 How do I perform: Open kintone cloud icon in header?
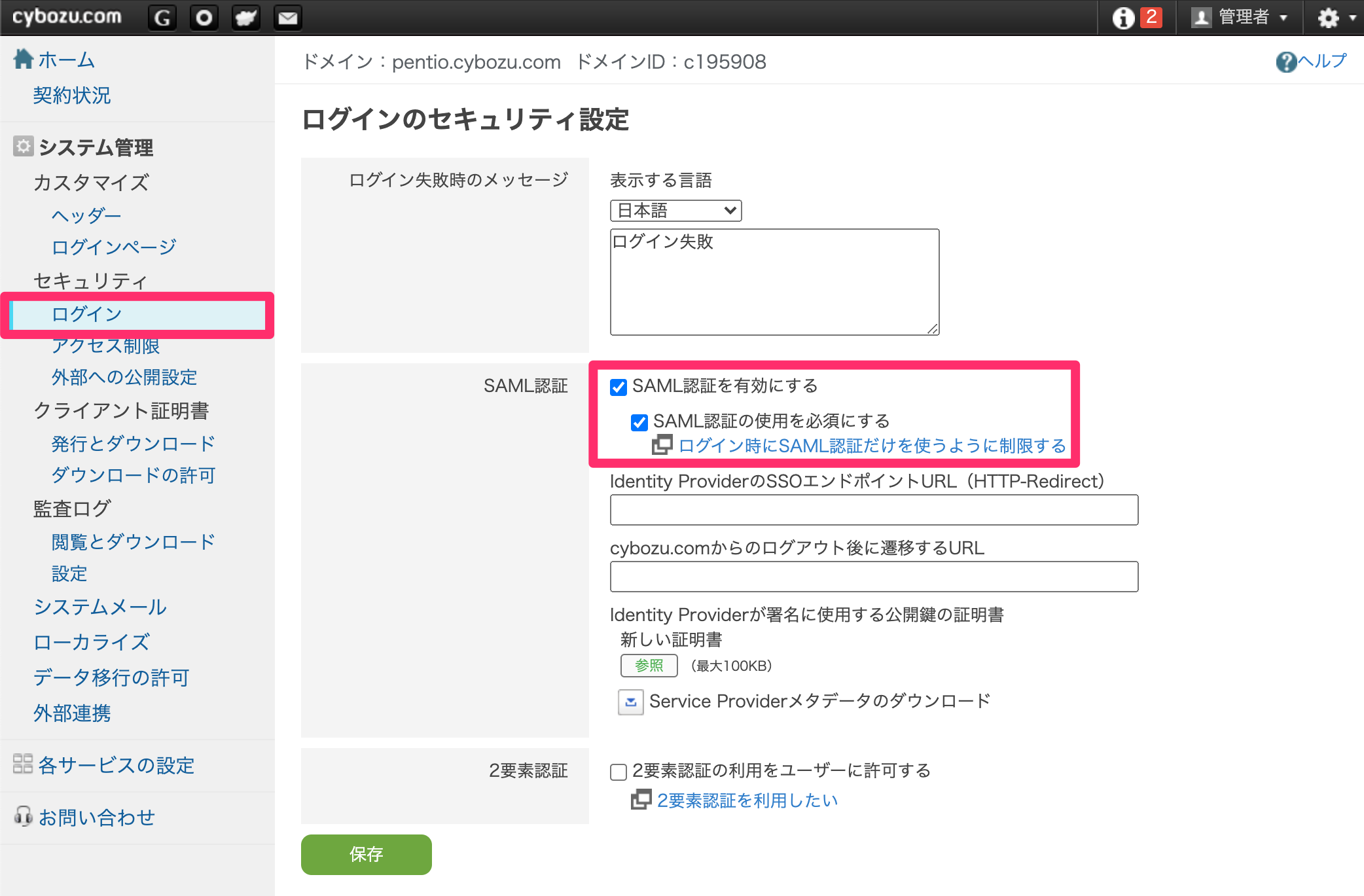[246, 17]
